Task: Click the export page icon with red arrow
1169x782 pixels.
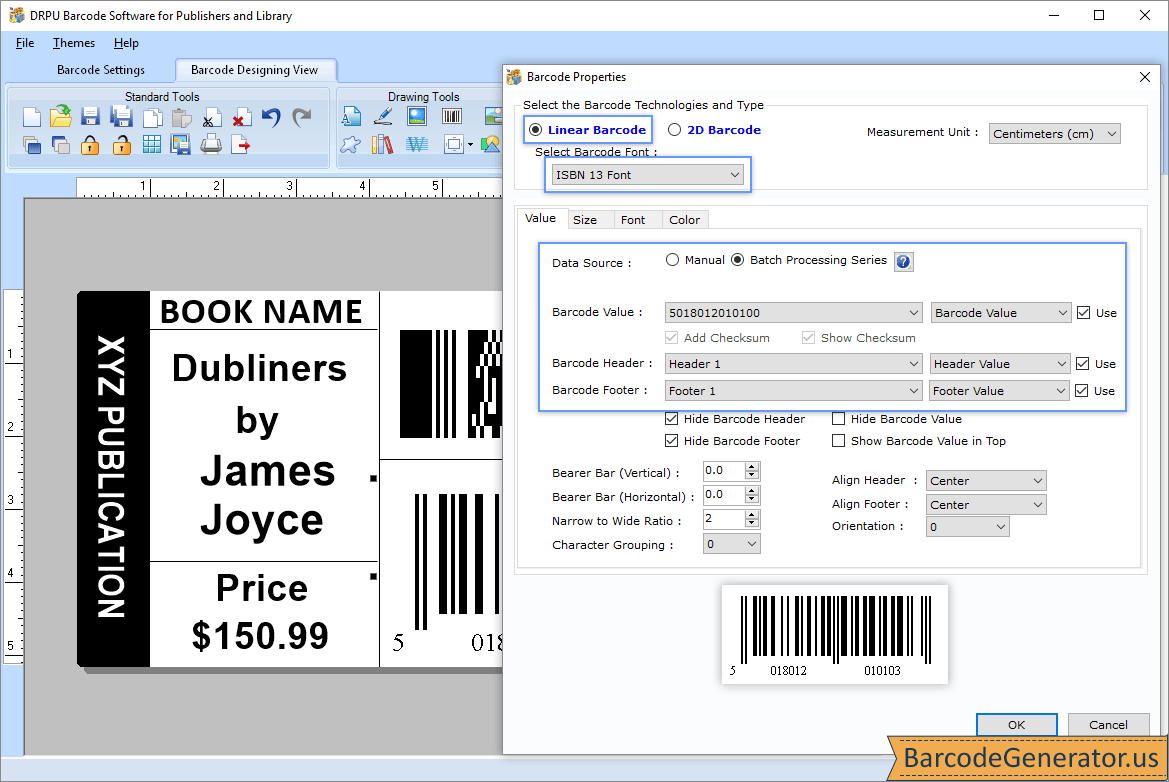Action: [240, 145]
